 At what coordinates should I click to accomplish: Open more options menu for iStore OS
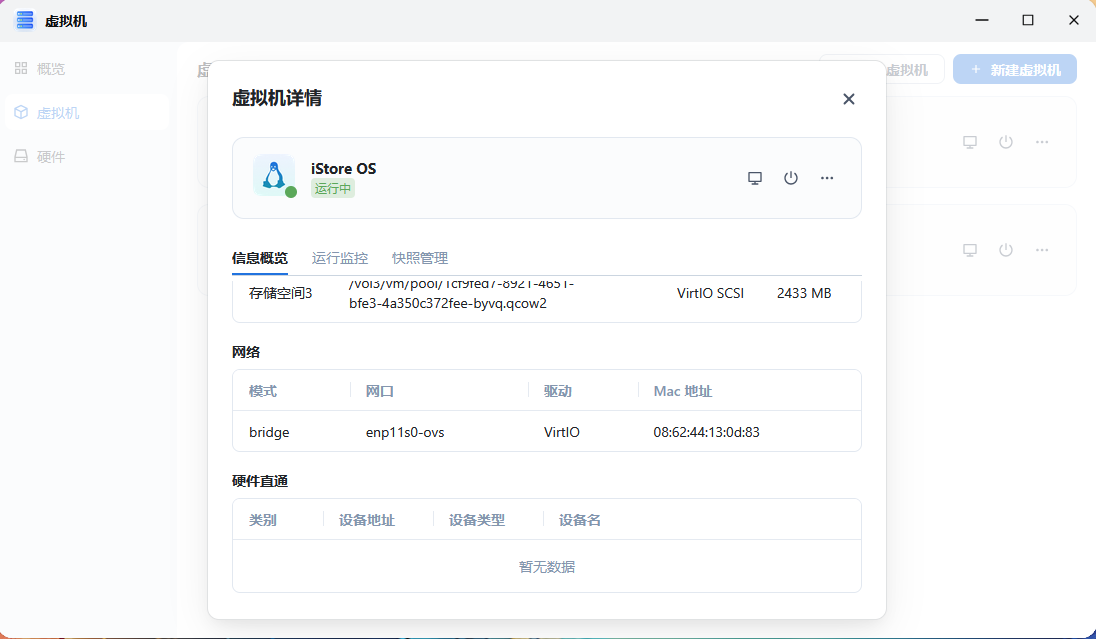pyautogui.click(x=827, y=178)
